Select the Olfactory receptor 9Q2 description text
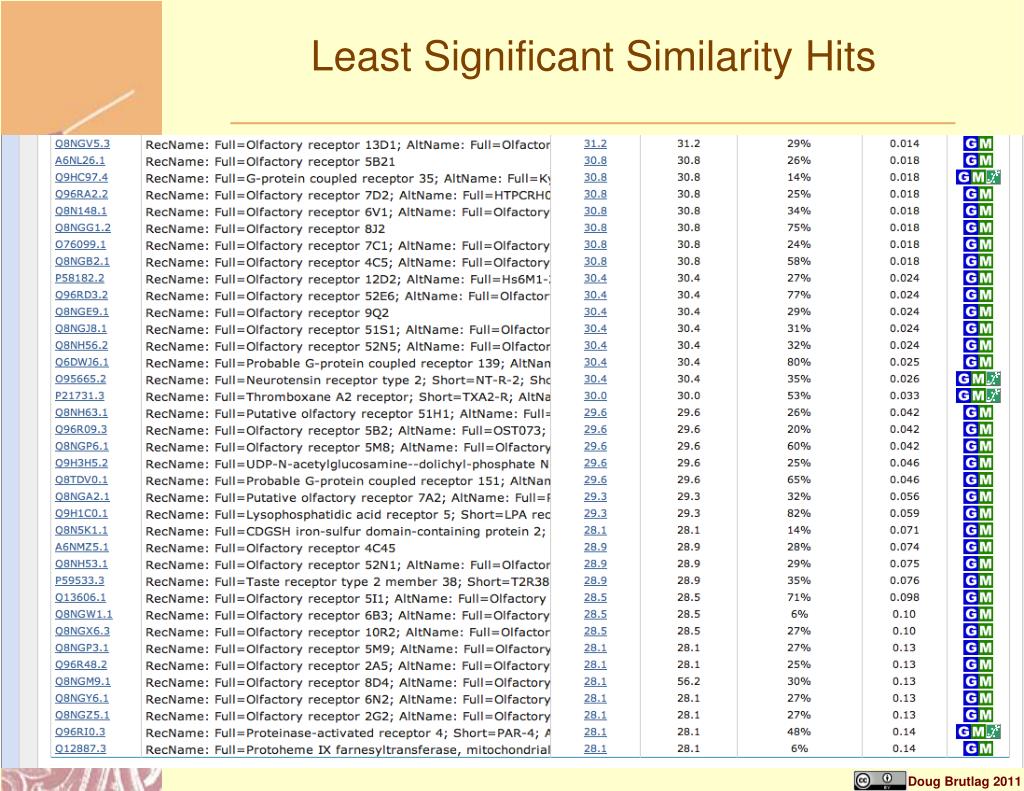1024x791 pixels. 267,313
